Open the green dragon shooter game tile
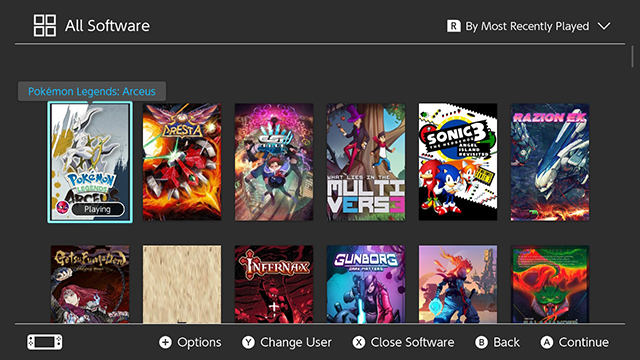The image size is (640, 360). point(550,284)
